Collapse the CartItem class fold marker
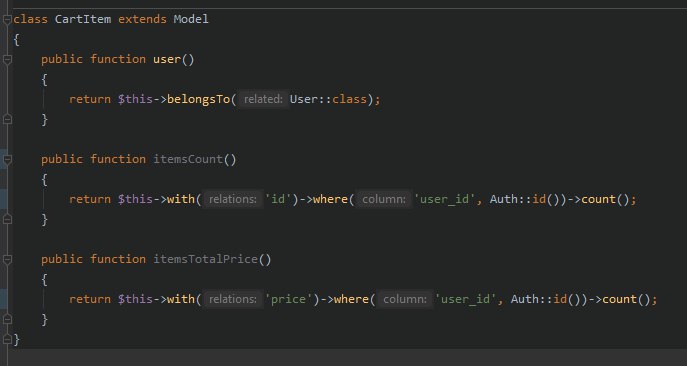The height and width of the screenshot is (366, 687). point(7,19)
